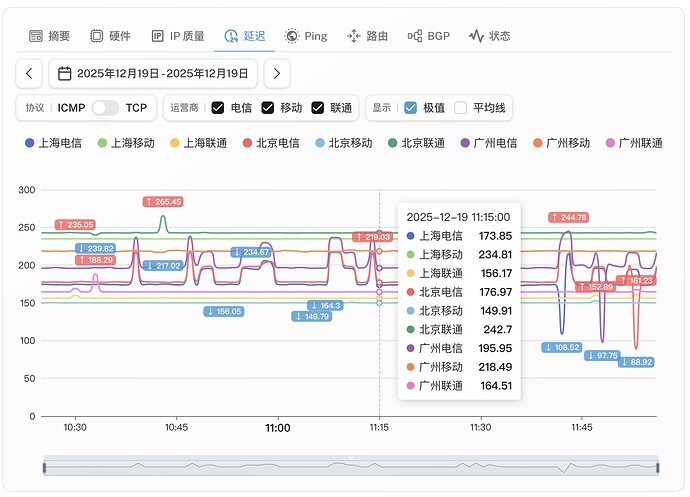The height and width of the screenshot is (497, 690).
Task: Hide 北京移动 series via legend
Action: pos(344,143)
